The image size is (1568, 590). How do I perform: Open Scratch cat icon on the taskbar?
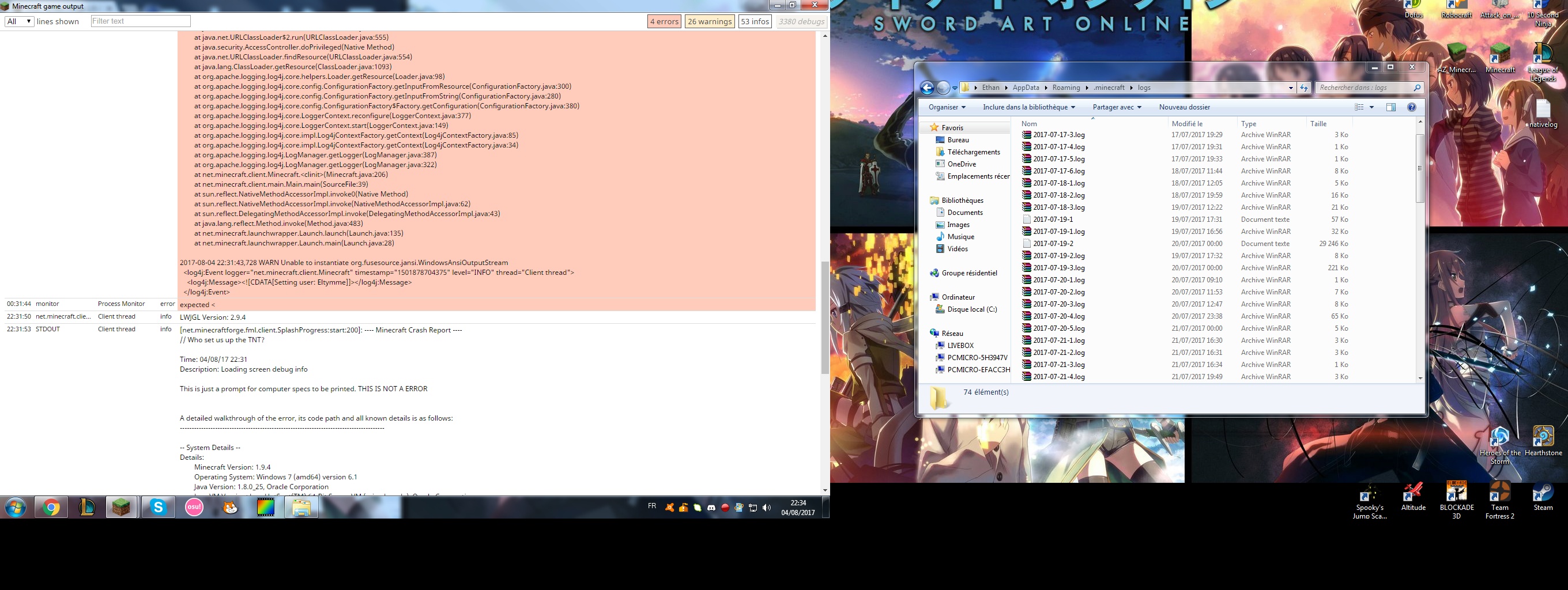(x=230, y=507)
